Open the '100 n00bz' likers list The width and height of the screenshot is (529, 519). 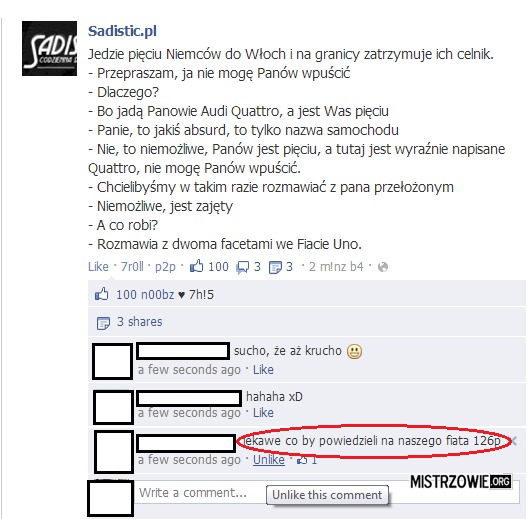coord(145,295)
